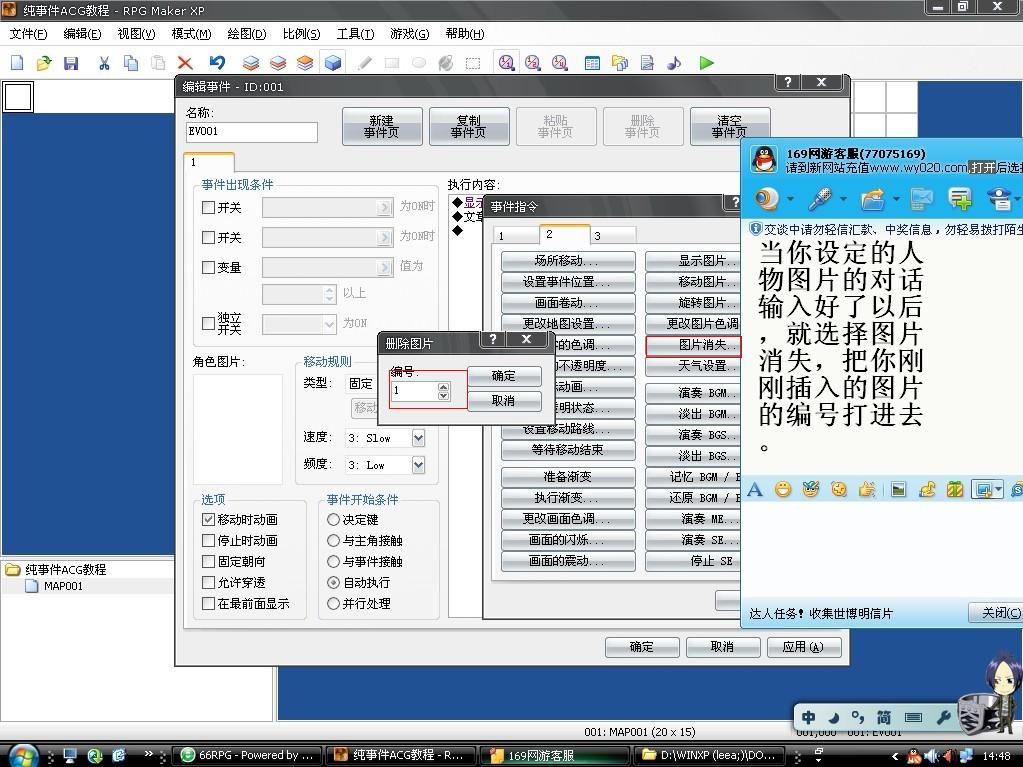Click the 中 input method indicator

point(808,717)
